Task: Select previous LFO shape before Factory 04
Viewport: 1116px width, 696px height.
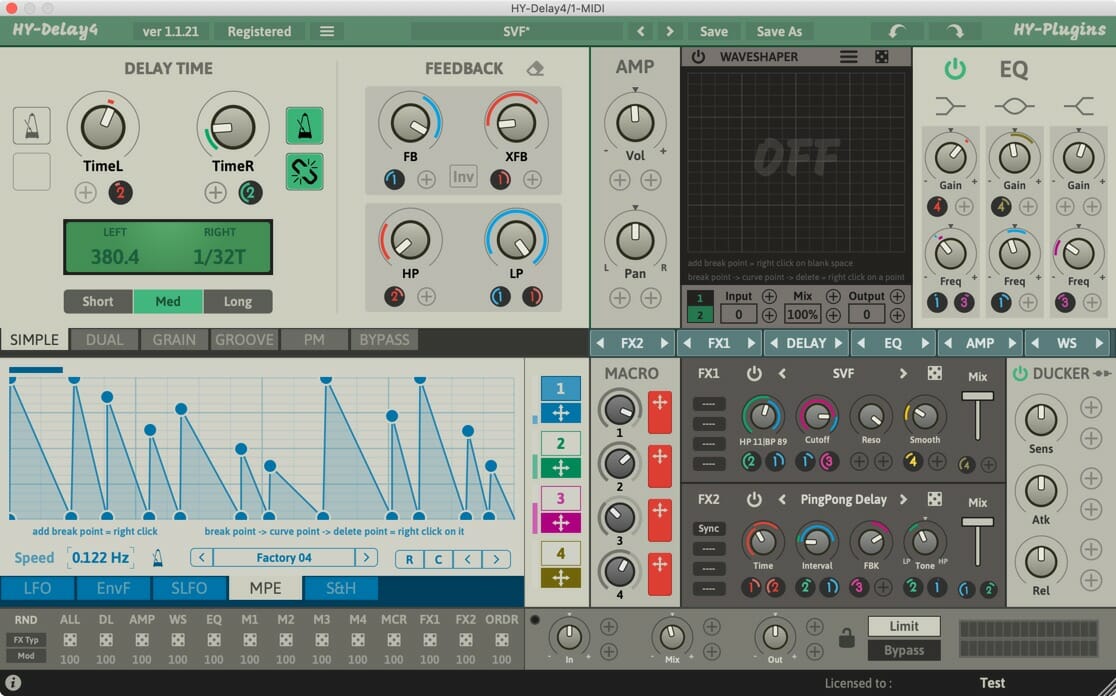Action: point(201,557)
